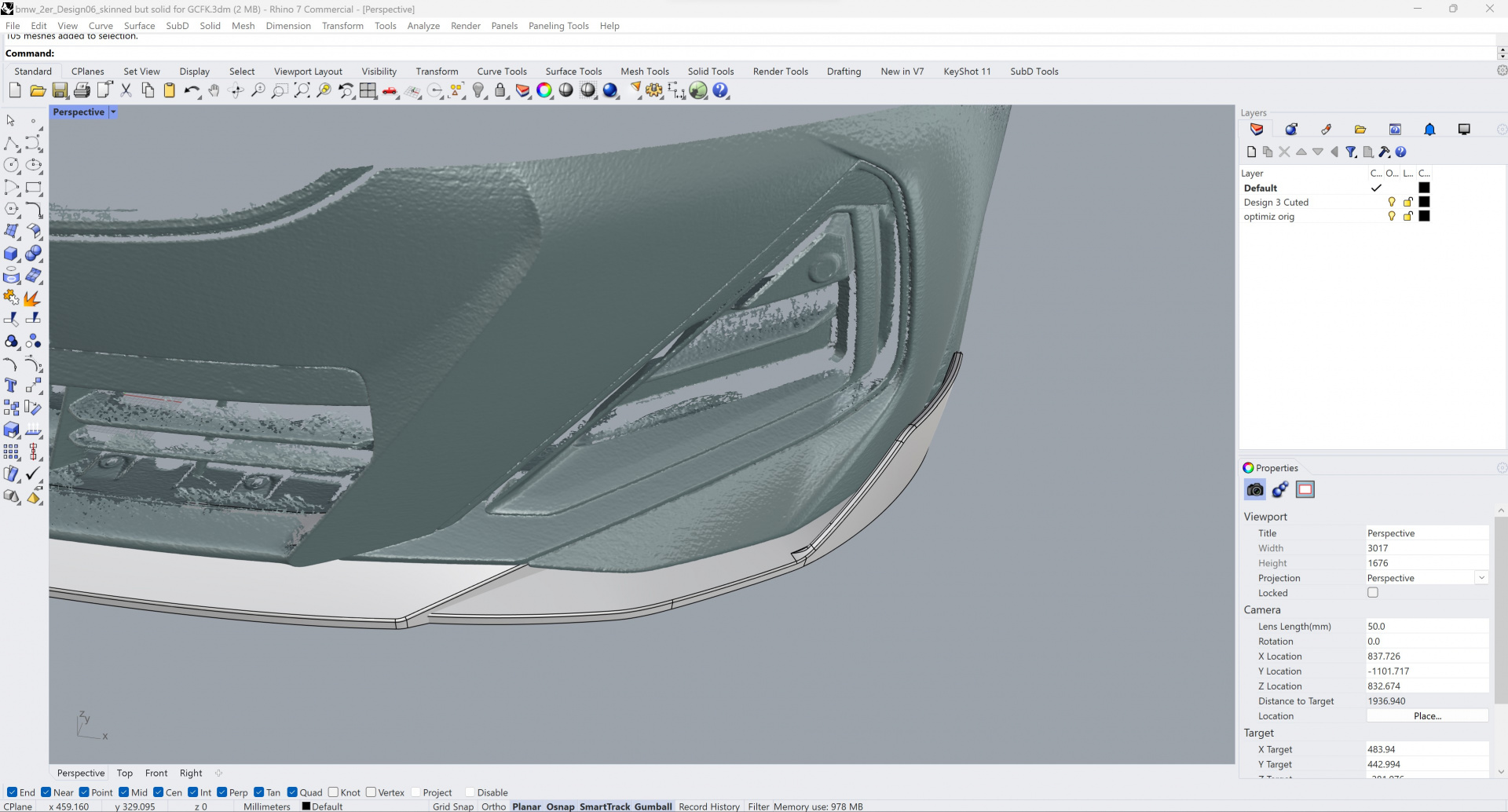Enable the viewport Locked checkbox
This screenshot has height=812, width=1508.
point(1373,593)
